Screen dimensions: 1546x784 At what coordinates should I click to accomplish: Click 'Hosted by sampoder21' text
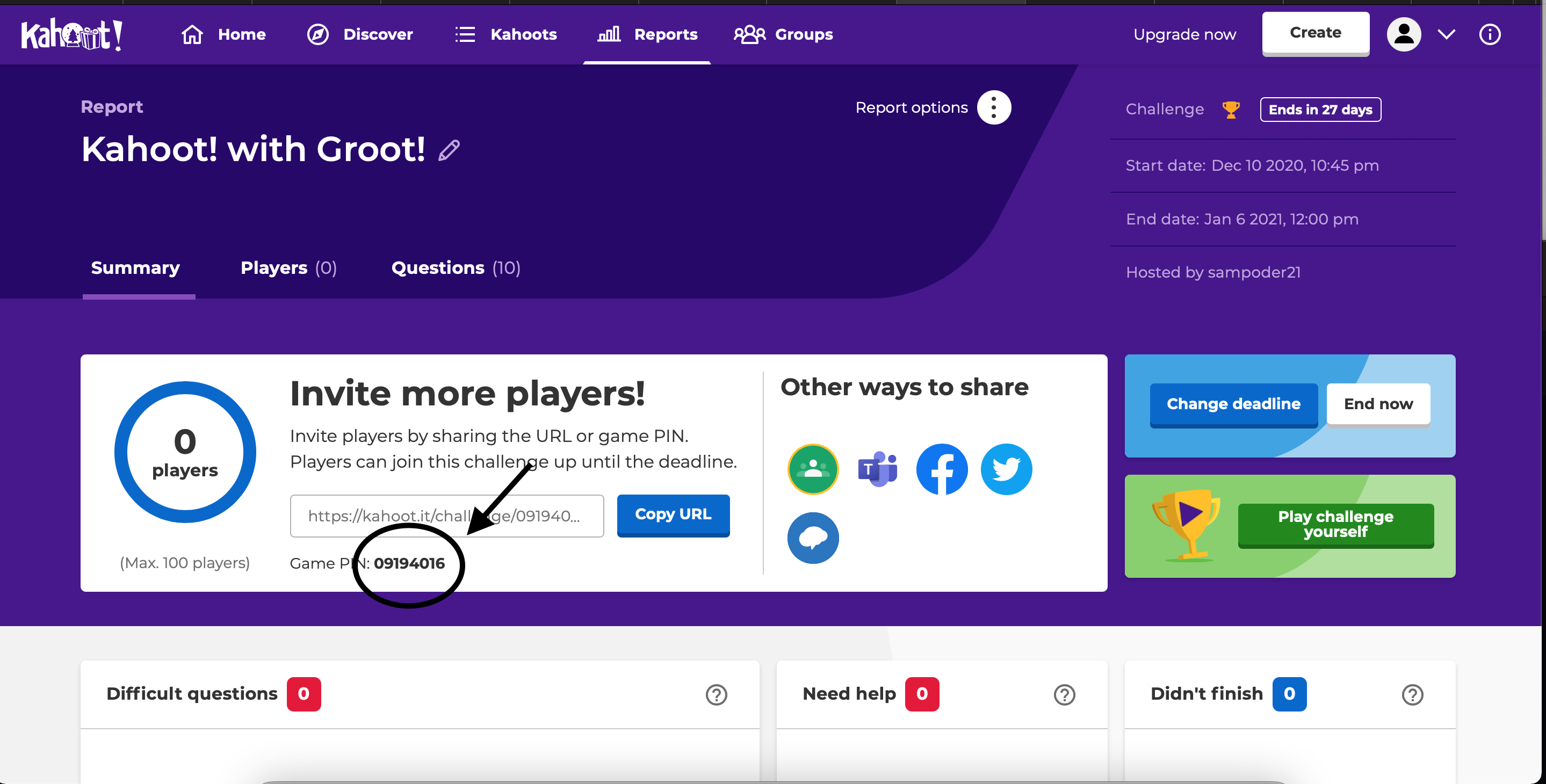(1213, 272)
